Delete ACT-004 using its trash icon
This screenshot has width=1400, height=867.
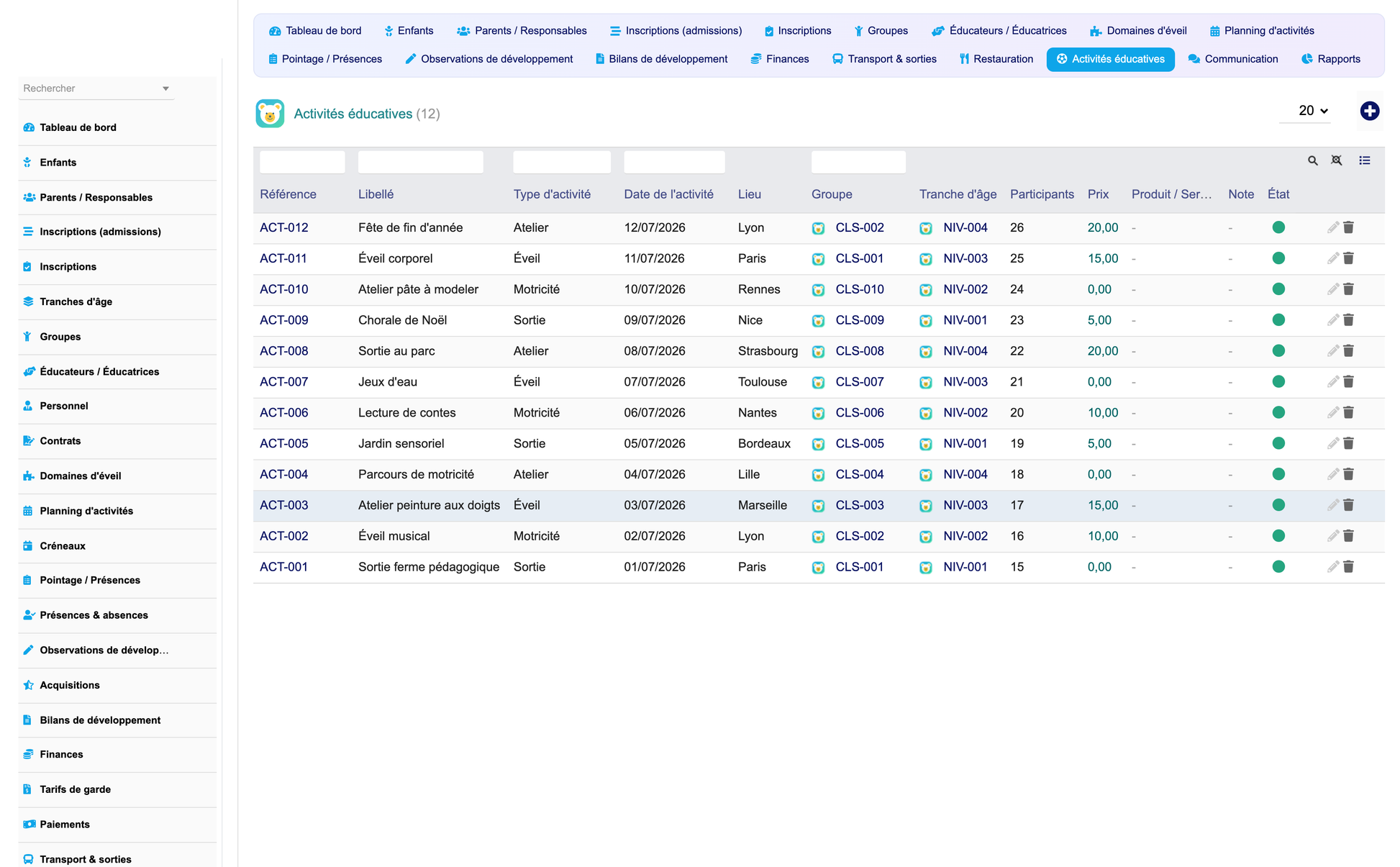1348,474
